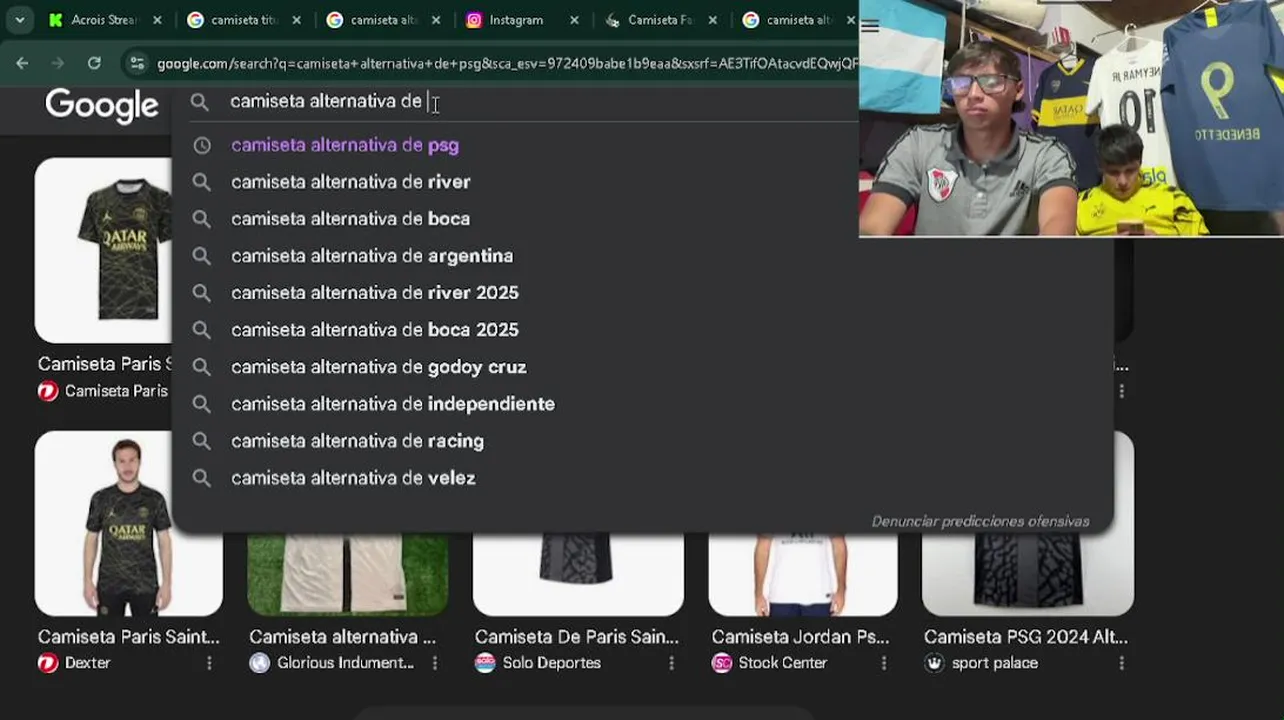Reload the page with the refresh icon
This screenshot has height=720, width=1284.
[94, 63]
